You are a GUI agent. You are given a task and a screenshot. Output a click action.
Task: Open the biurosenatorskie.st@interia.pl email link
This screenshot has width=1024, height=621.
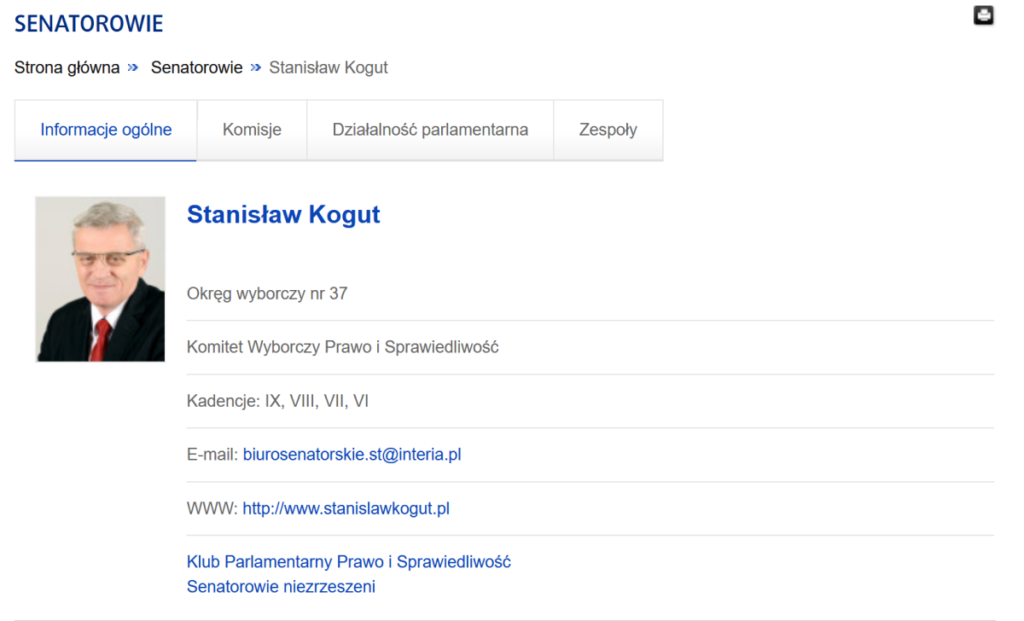351,455
